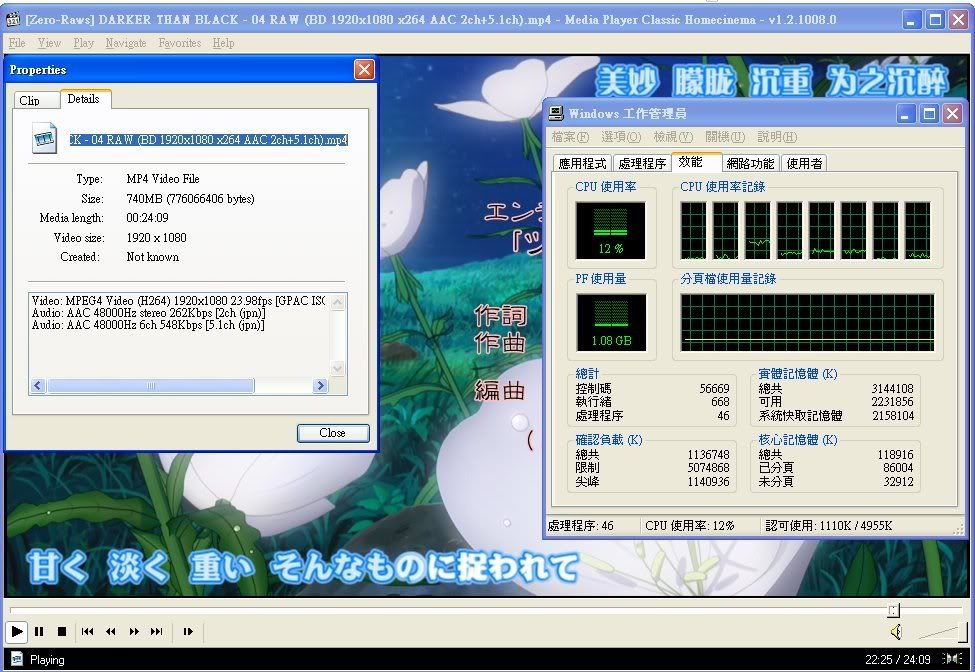
Task: Skip to previous track
Action: 88,632
